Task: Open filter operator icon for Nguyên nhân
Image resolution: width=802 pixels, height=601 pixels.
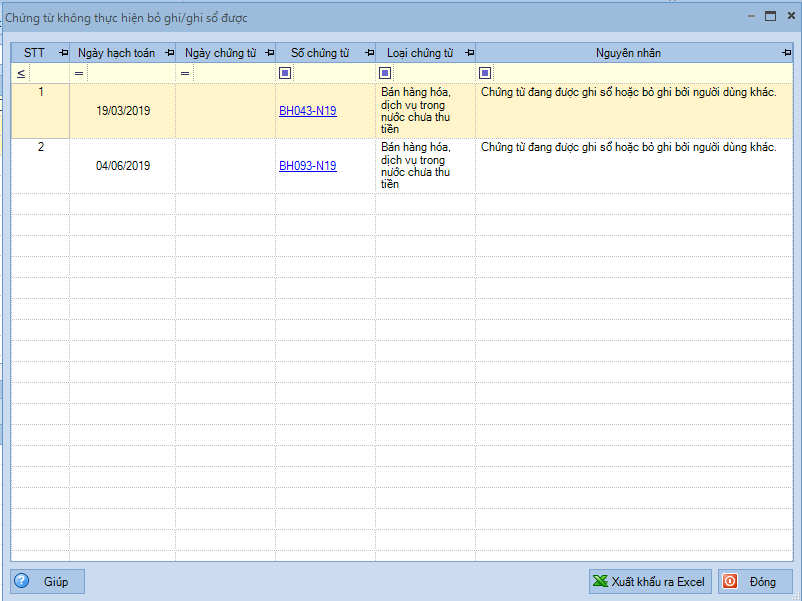Action: click(485, 73)
